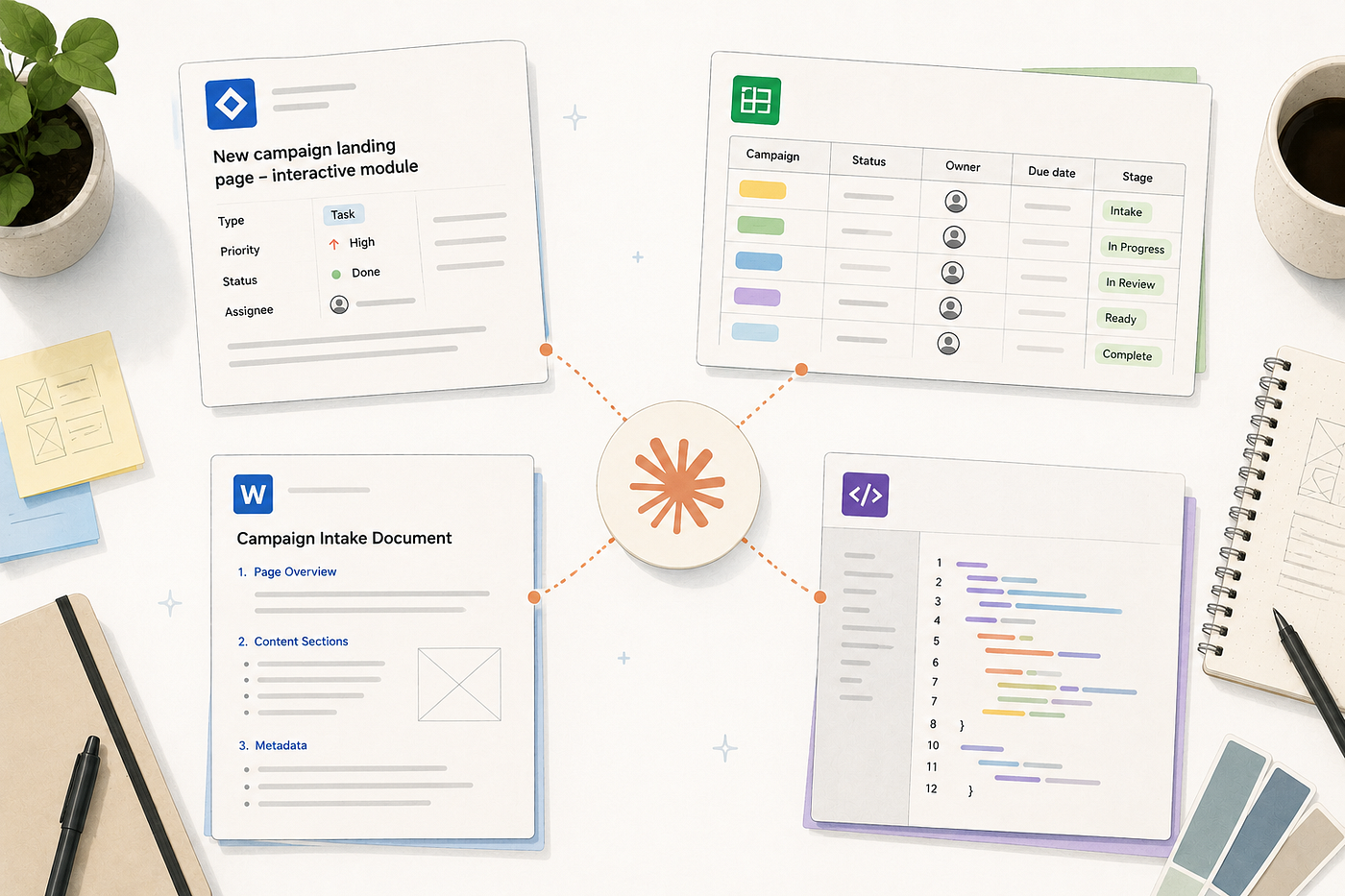The image size is (1345, 896).
Task: Click the blue Word "W" icon
Action: click(x=253, y=495)
